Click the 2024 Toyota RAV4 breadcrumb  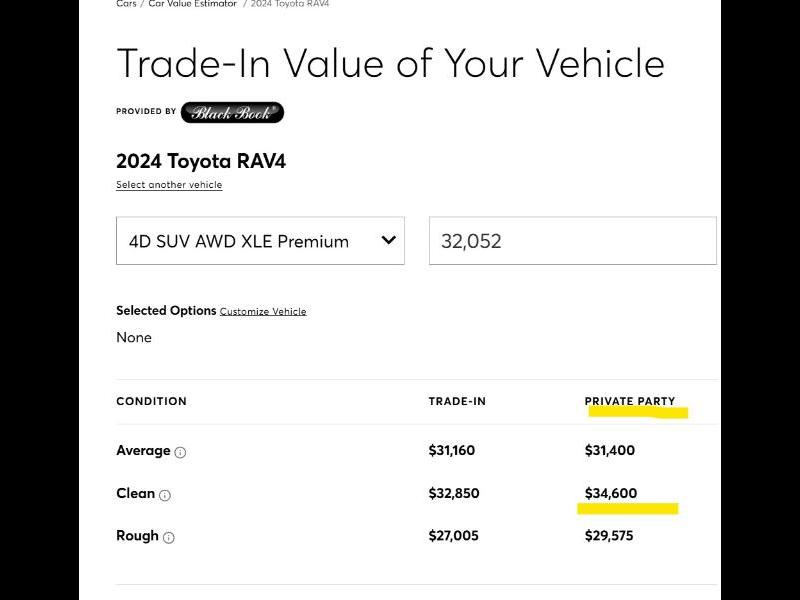coord(295,4)
